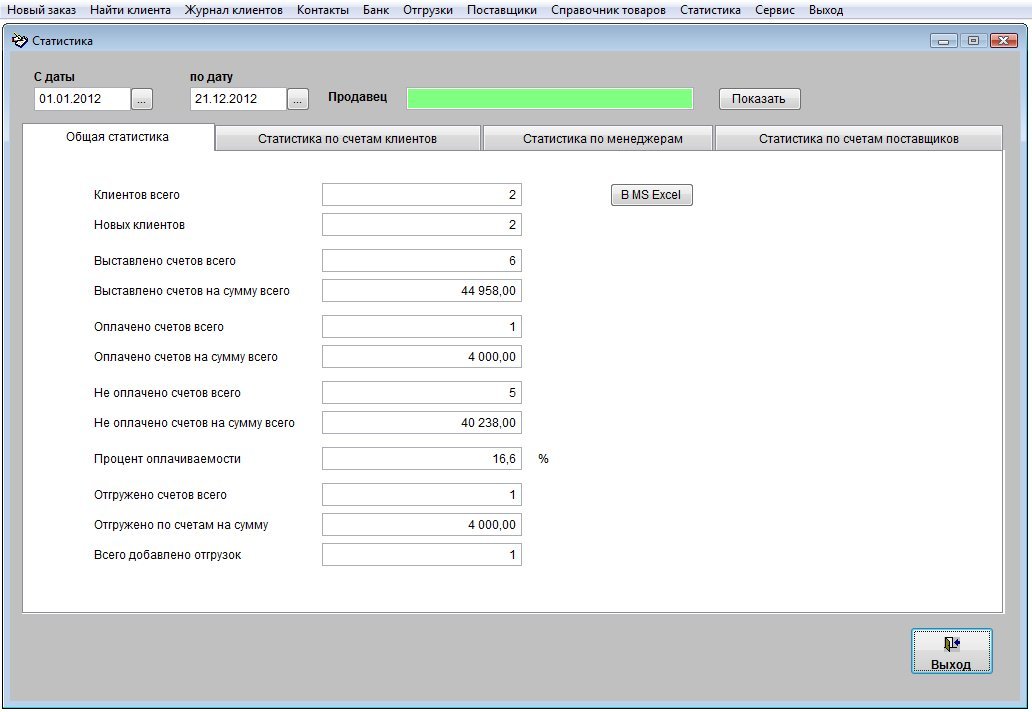Screen dimensions: 1032x712
Task: Open the Поставщики menu
Action: click(x=501, y=10)
